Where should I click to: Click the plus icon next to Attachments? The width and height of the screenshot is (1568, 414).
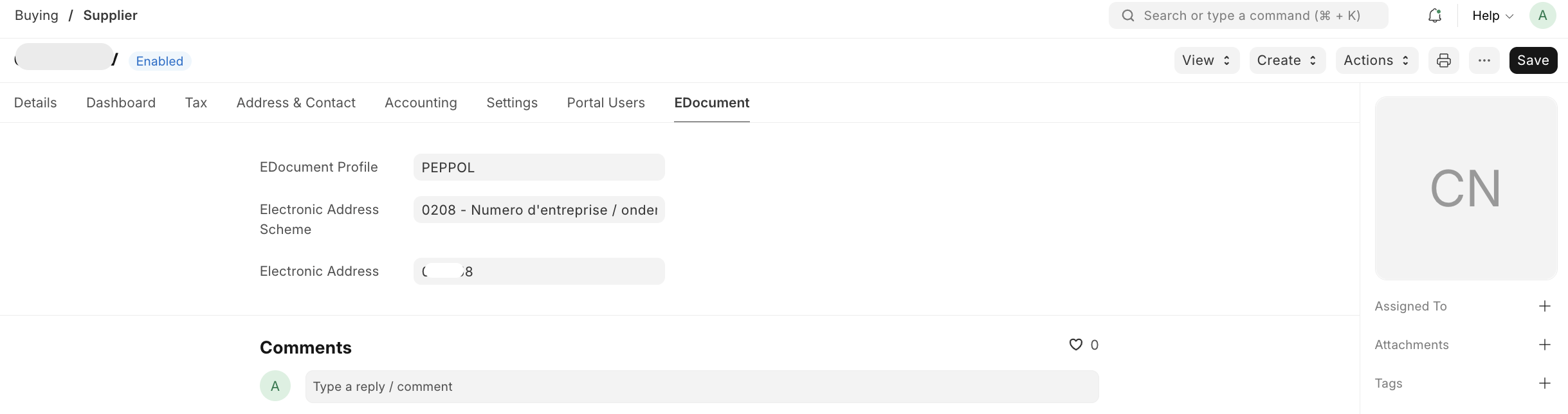pyautogui.click(x=1544, y=345)
